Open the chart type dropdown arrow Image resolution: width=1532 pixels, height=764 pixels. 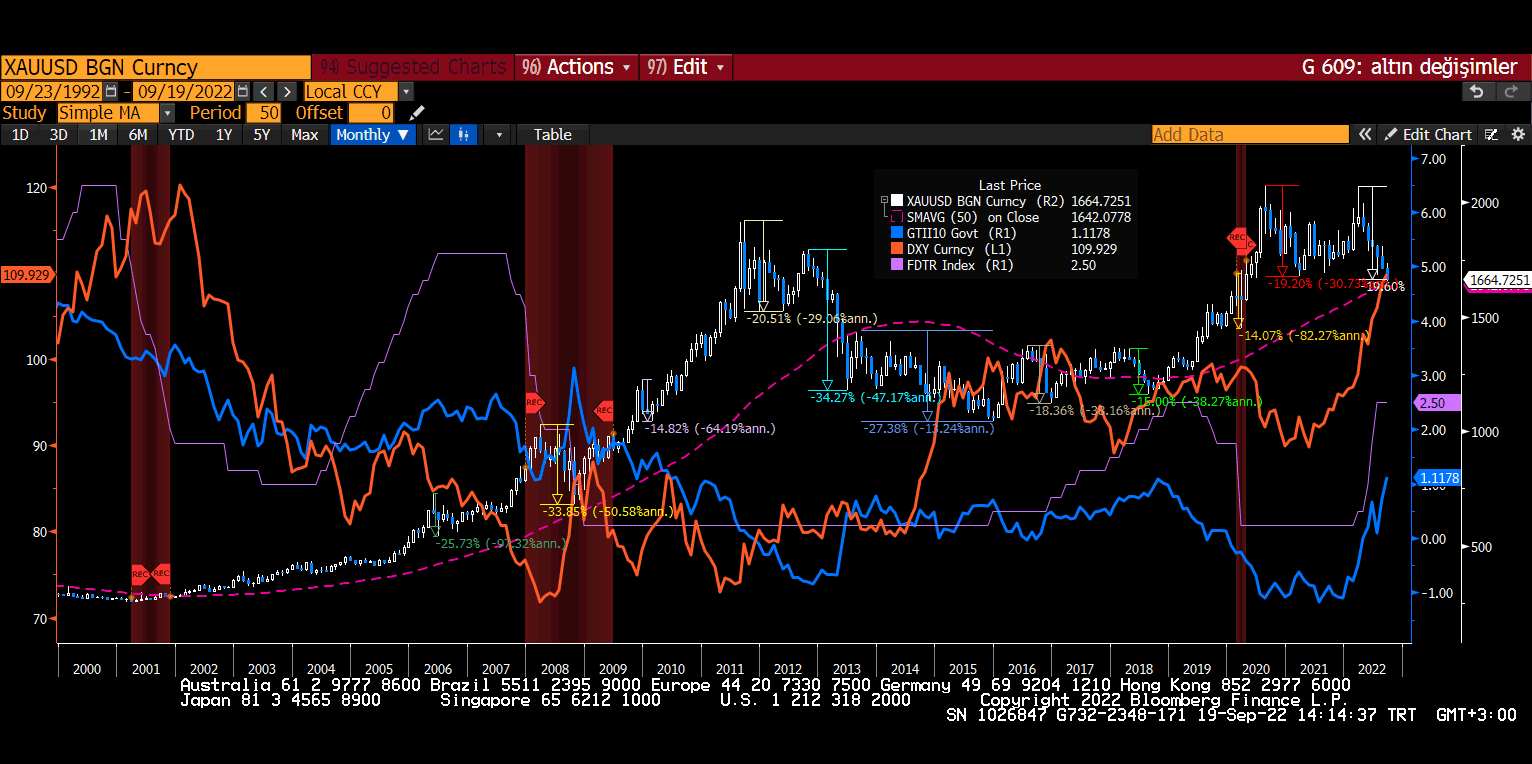(499, 134)
